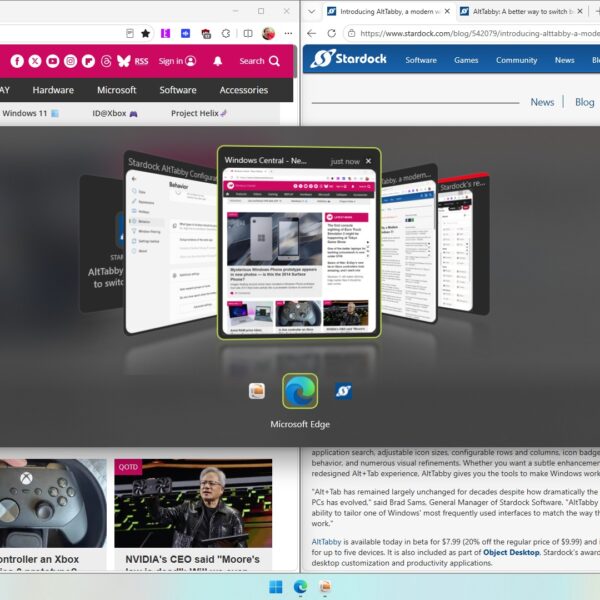Click the reader view icon in address bar
Image resolution: width=600 pixels, height=600 pixels.
[130, 34]
